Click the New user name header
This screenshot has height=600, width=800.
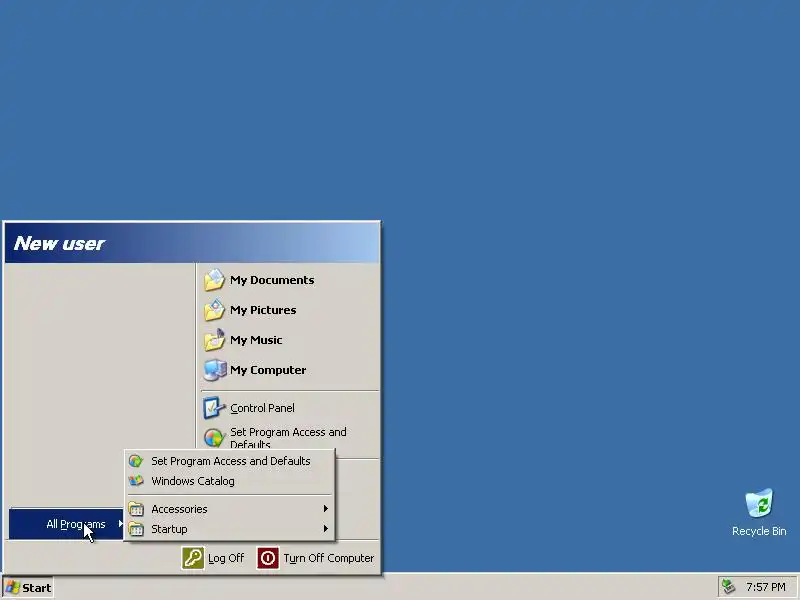pyautogui.click(x=59, y=243)
